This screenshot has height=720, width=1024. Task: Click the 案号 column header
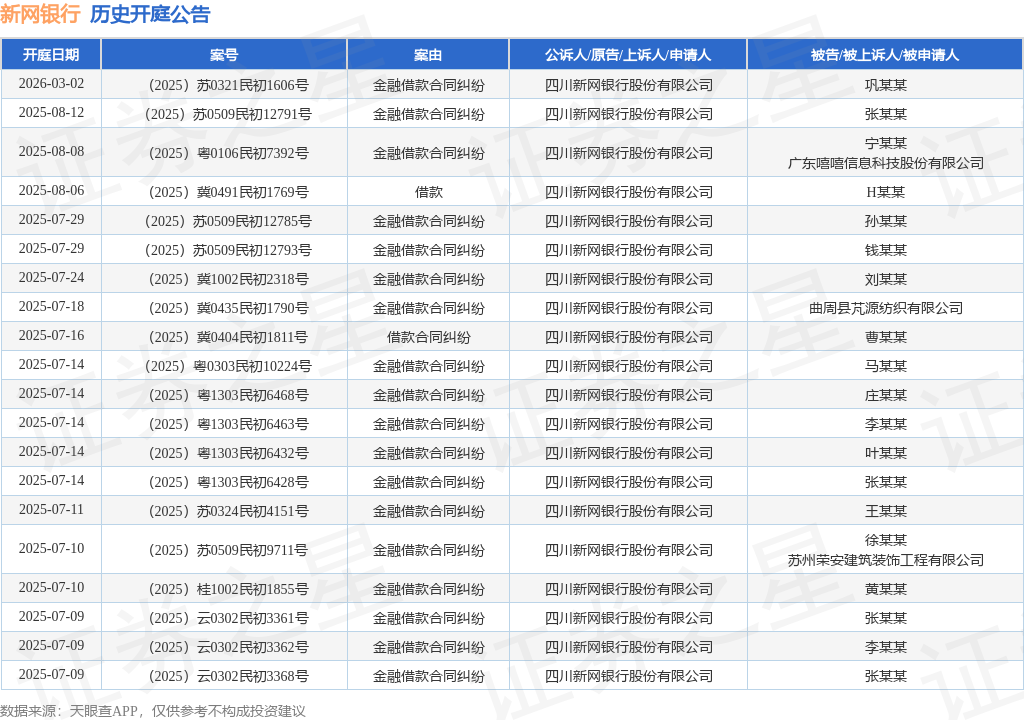click(x=224, y=55)
